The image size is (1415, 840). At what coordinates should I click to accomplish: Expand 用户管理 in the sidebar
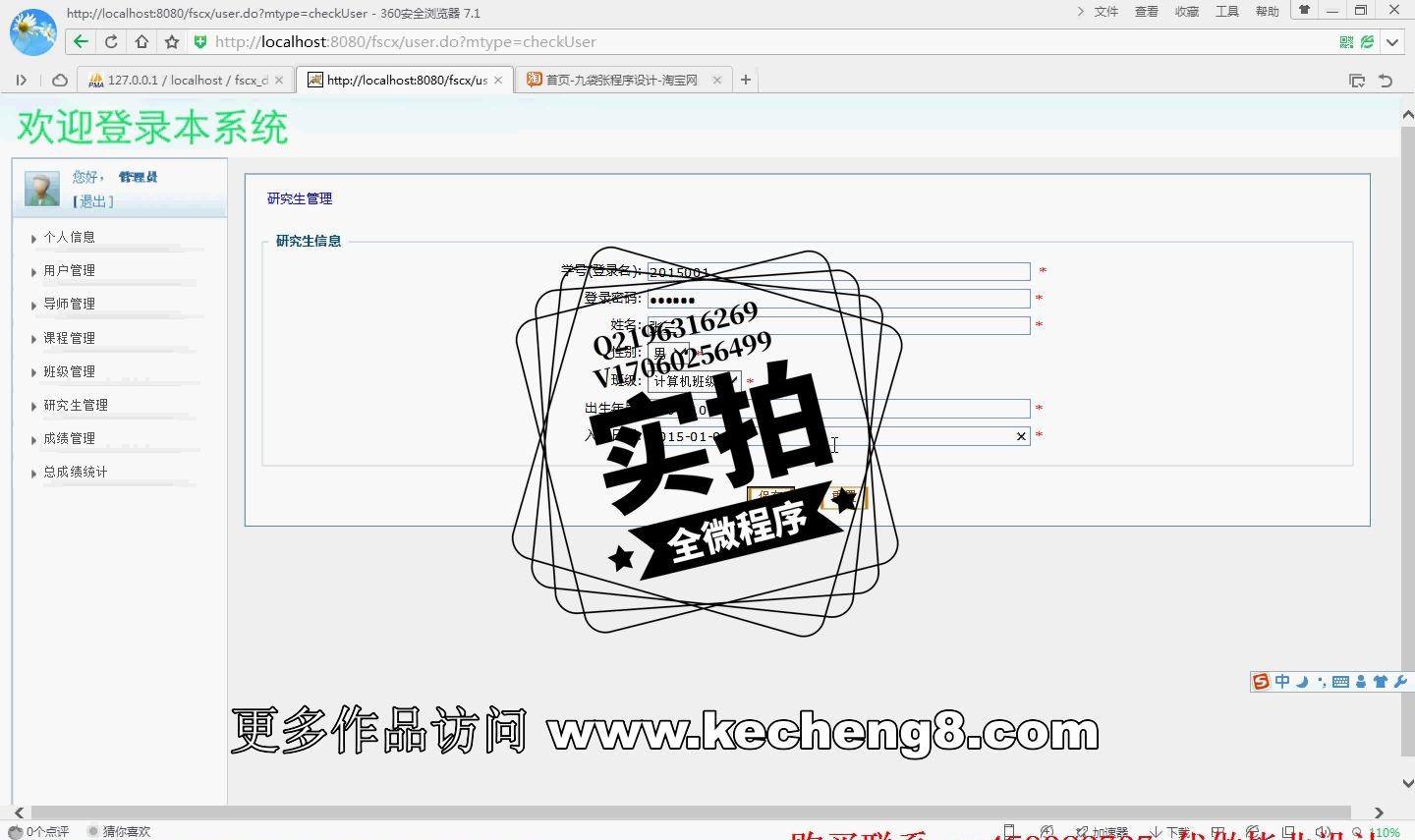[69, 270]
